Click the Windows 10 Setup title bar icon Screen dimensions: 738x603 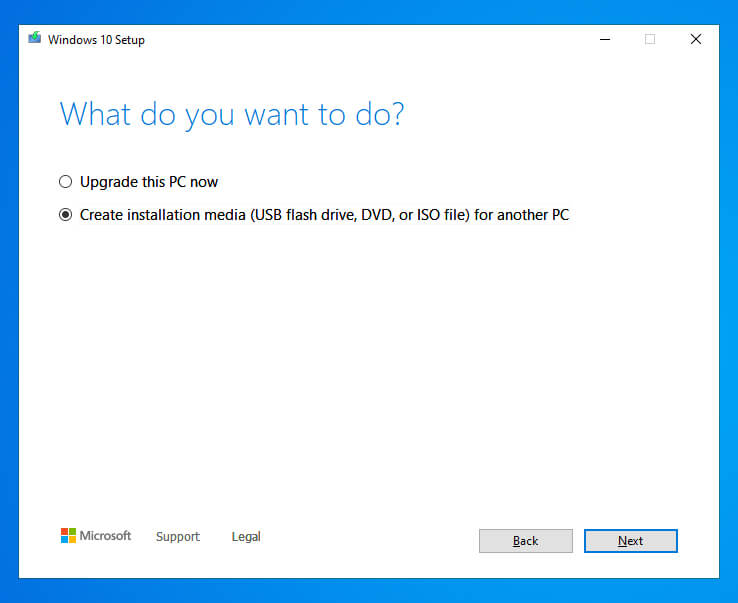pos(34,38)
